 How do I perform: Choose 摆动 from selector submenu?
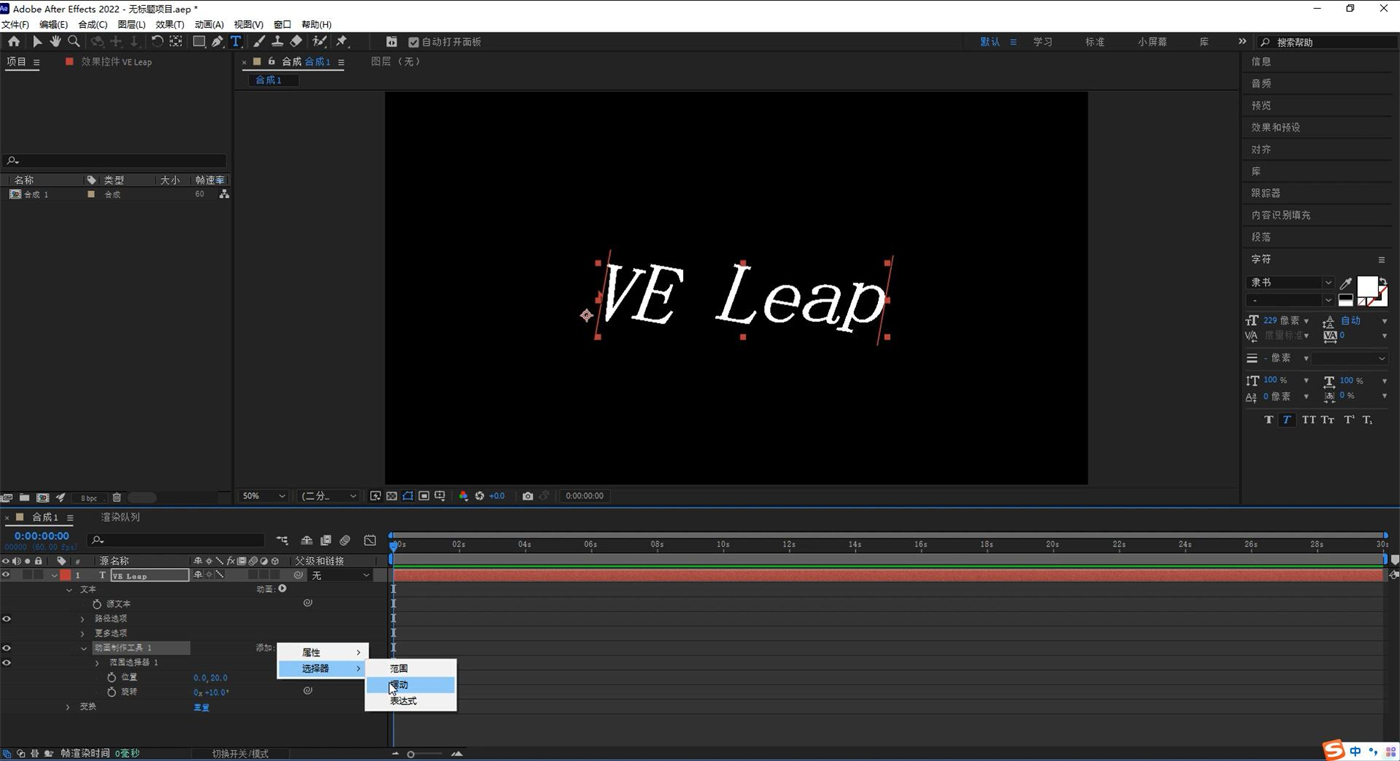point(411,684)
